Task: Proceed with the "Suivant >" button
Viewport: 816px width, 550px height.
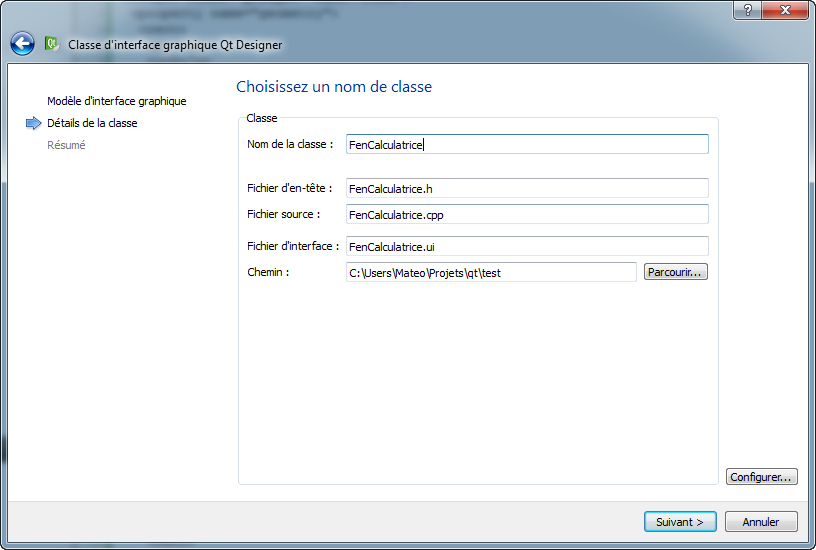Action: tap(680, 521)
